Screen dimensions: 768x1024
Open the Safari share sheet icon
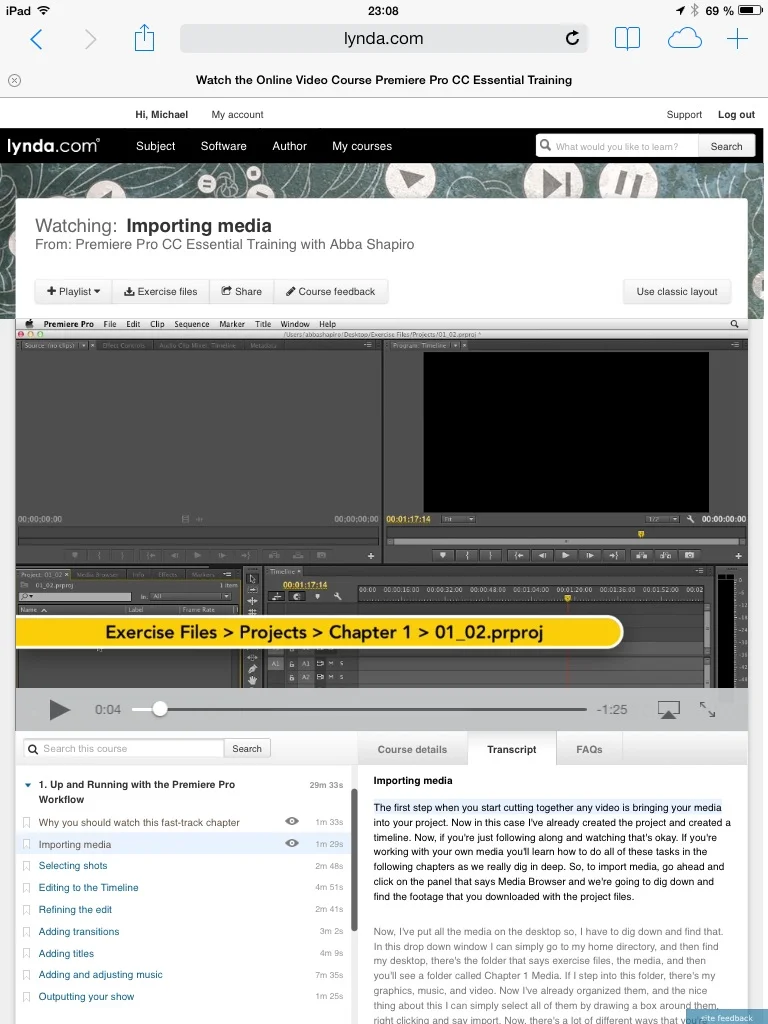(x=144, y=38)
